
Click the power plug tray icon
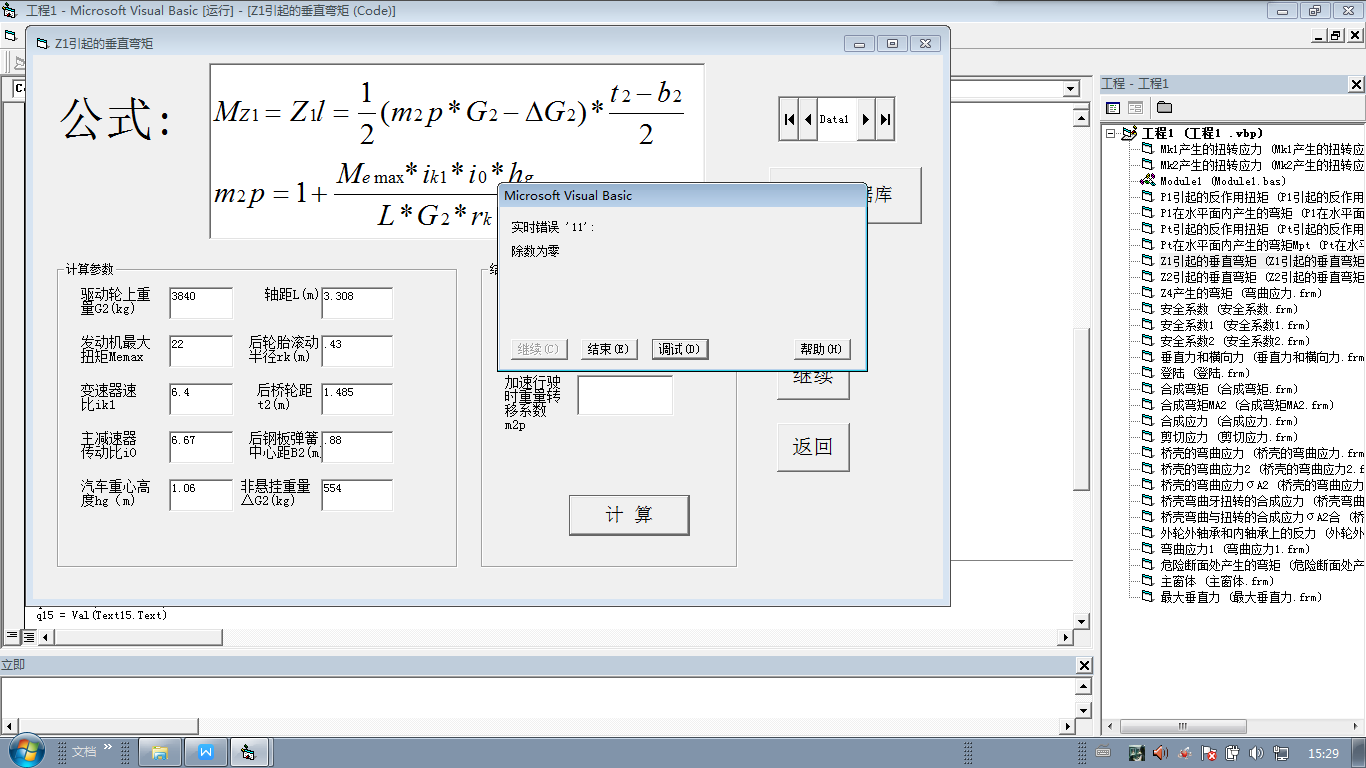pyautogui.click(x=1233, y=752)
